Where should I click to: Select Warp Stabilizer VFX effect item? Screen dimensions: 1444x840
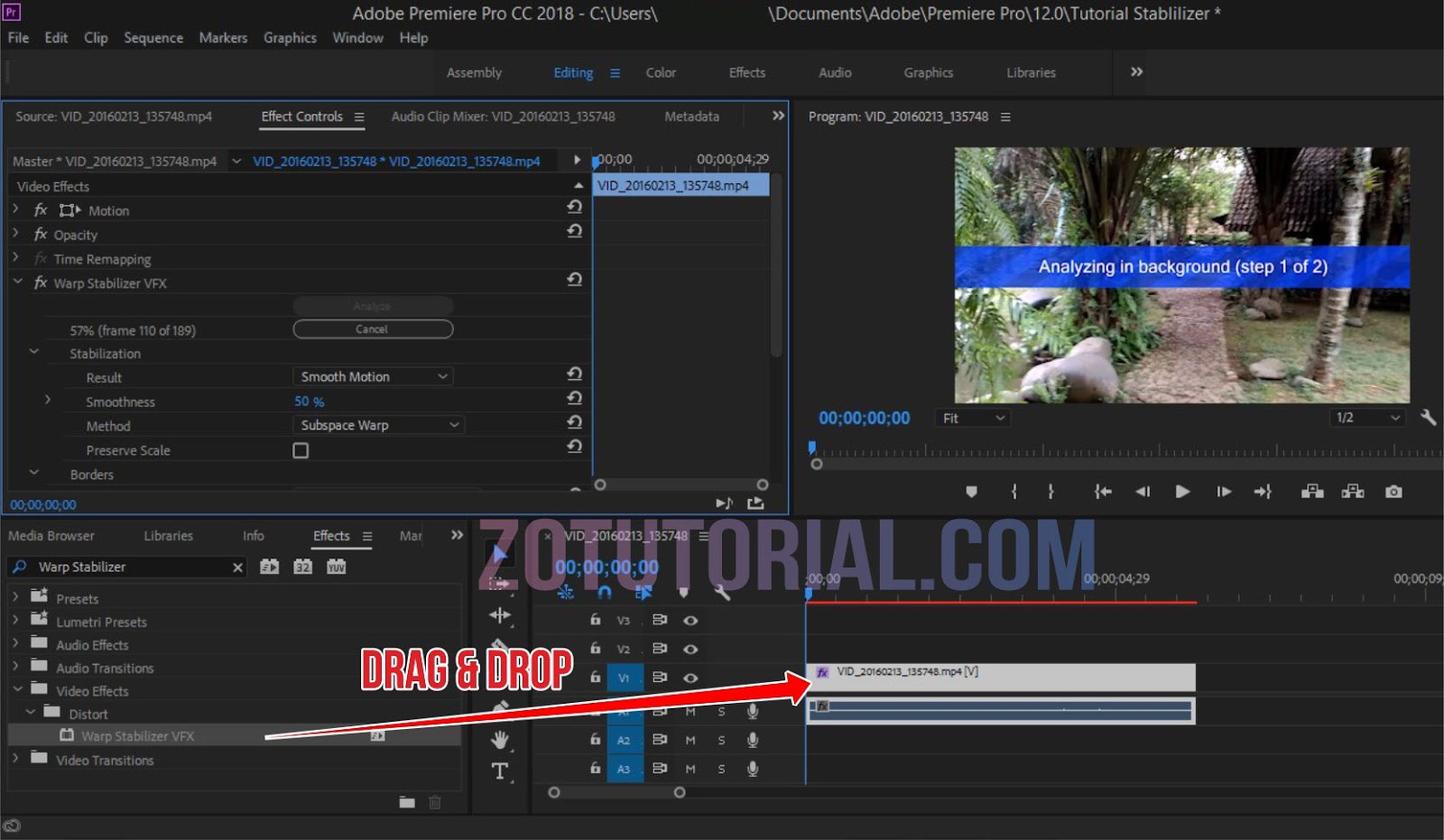137,736
